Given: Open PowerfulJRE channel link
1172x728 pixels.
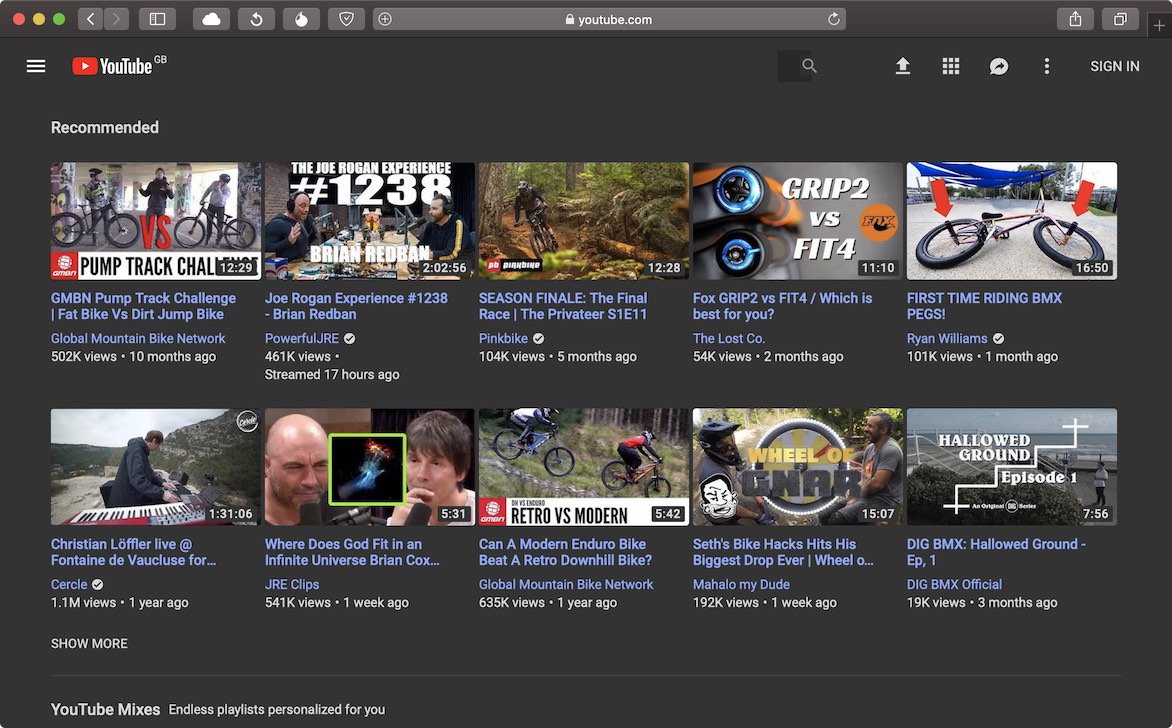Looking at the screenshot, I should 302,339.
